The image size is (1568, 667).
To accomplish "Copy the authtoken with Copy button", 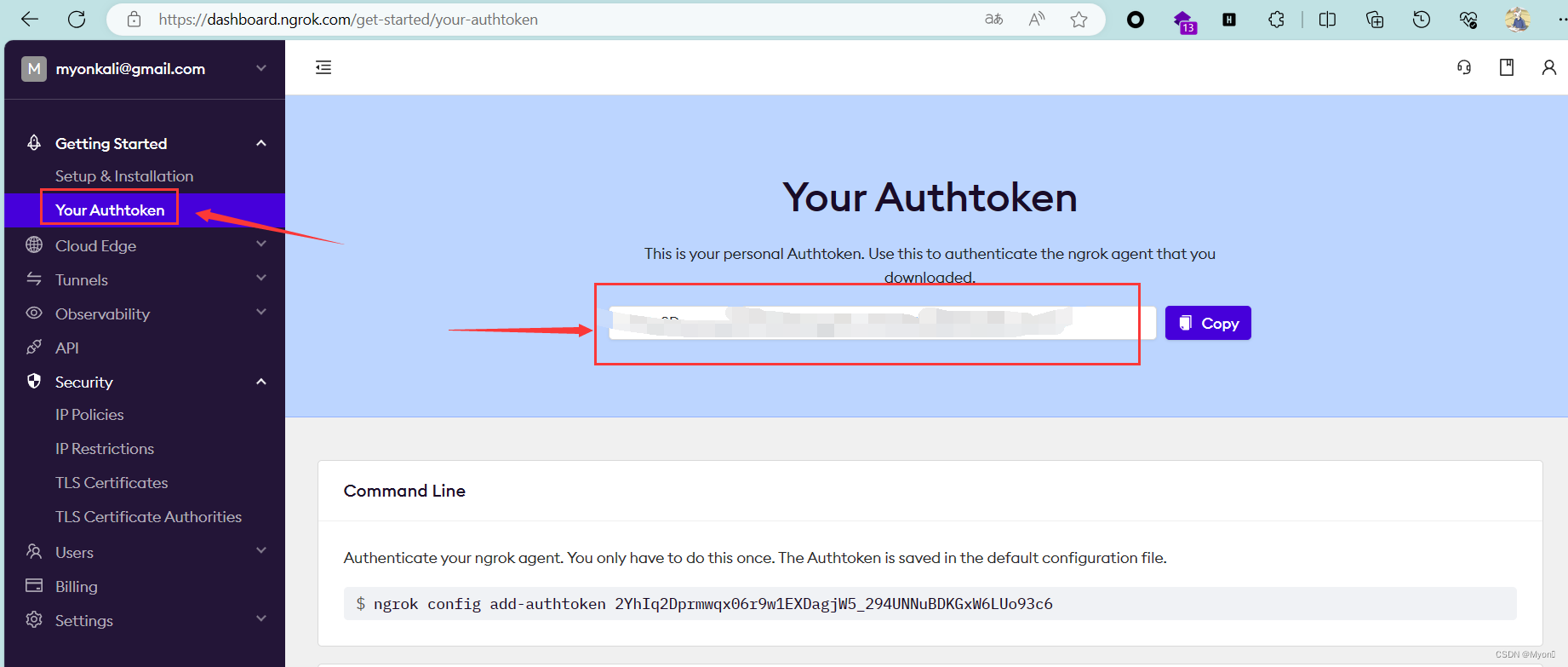I will [x=1208, y=323].
